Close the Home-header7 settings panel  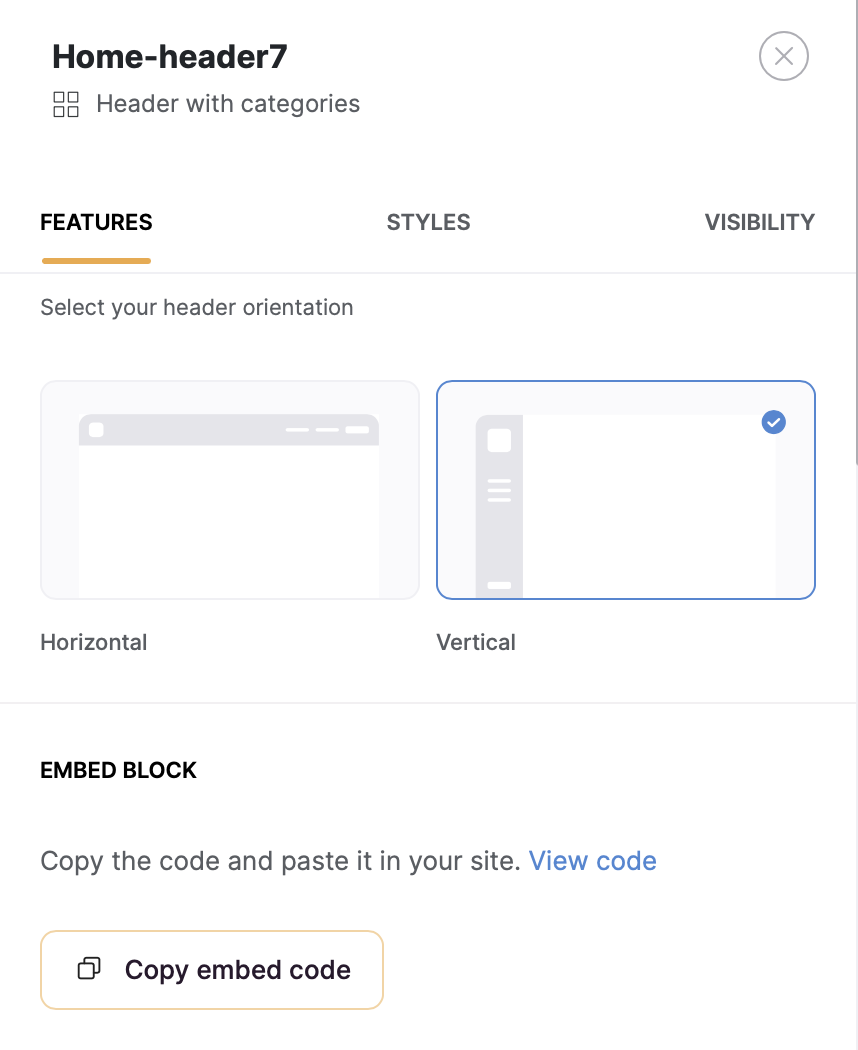coord(783,56)
